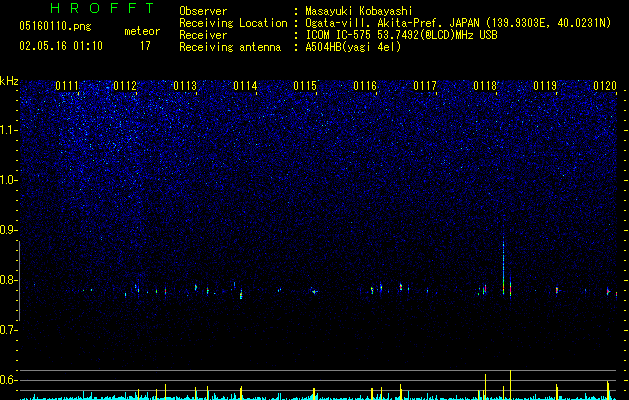Click the 0.7 frequency axis label
The height and width of the screenshot is (400, 629).
[x=9, y=330]
